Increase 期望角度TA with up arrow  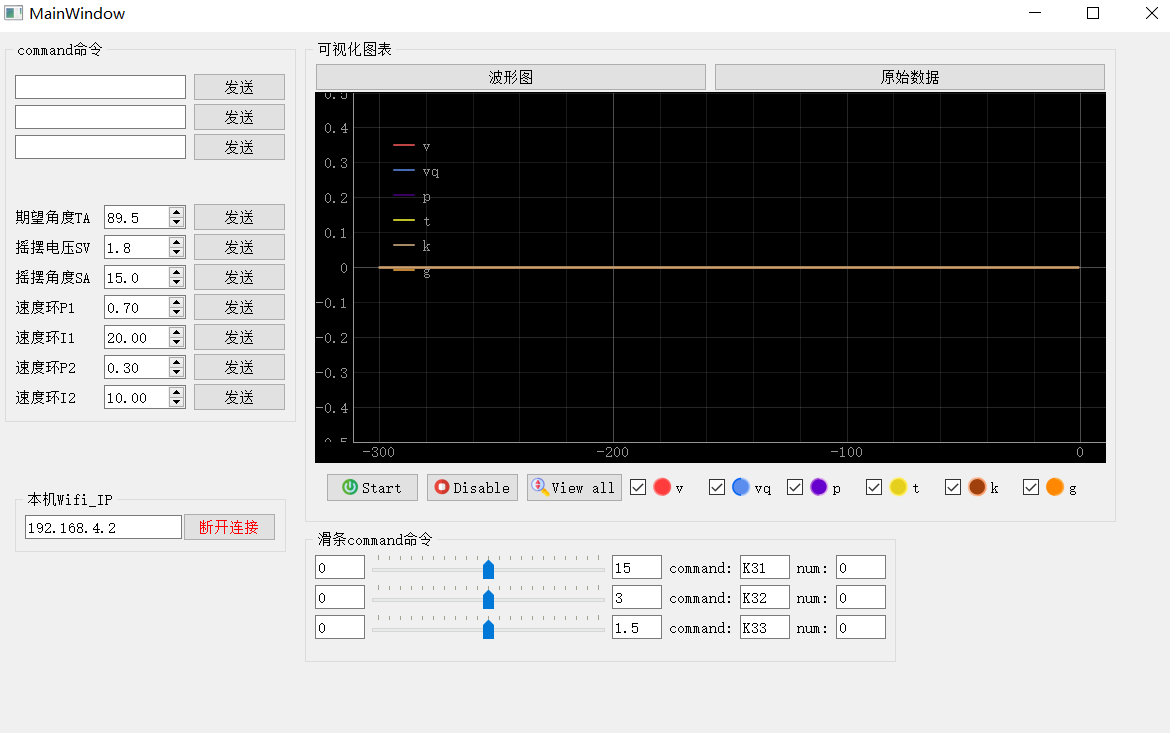(x=177, y=212)
